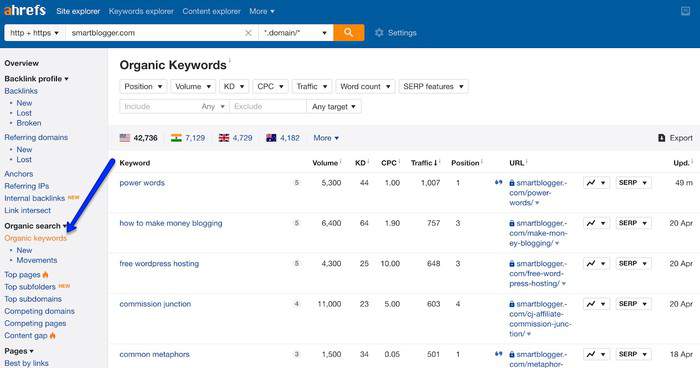Click the orange search magnifier button
Viewport: 700px width, 368px height.
tap(349, 33)
